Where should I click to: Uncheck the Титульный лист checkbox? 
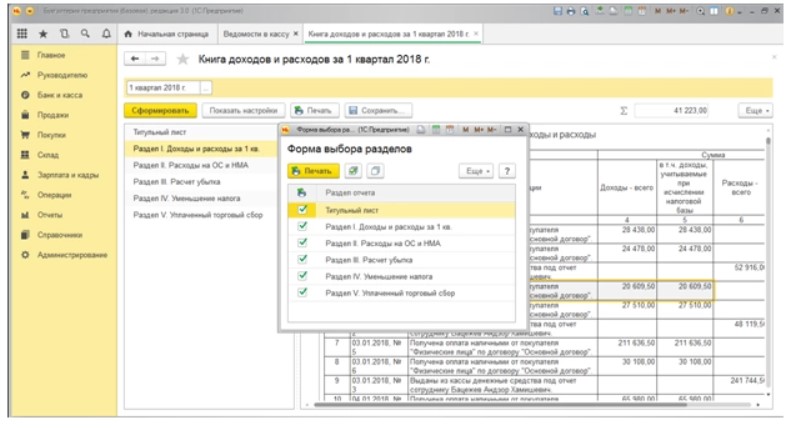tap(303, 210)
